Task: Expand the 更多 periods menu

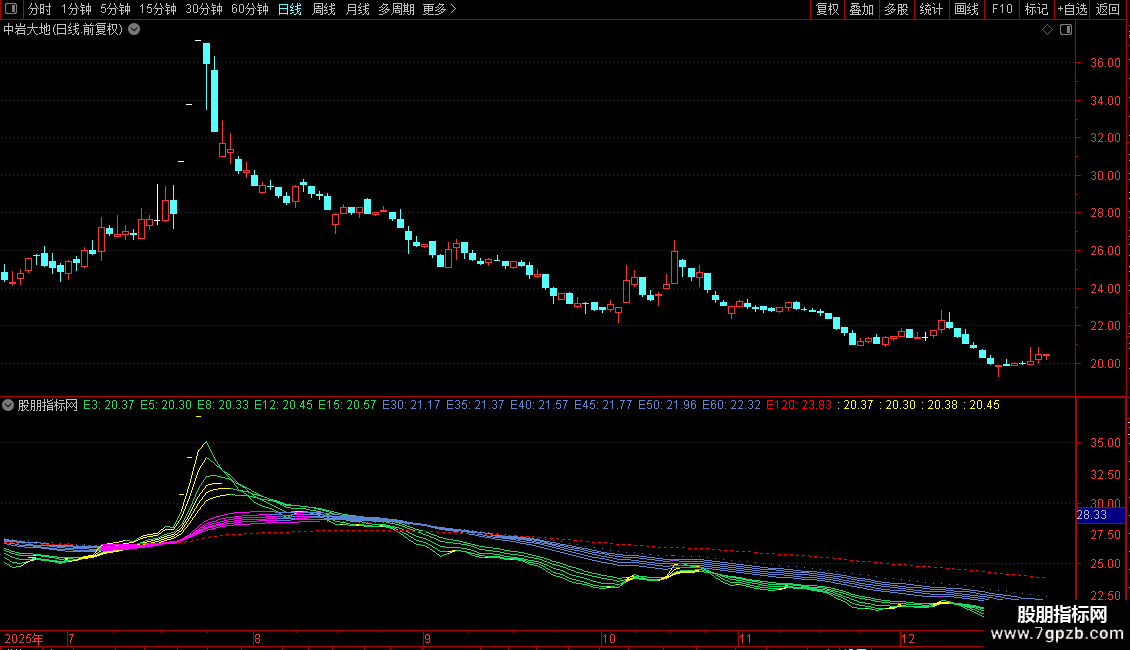Action: 440,9
